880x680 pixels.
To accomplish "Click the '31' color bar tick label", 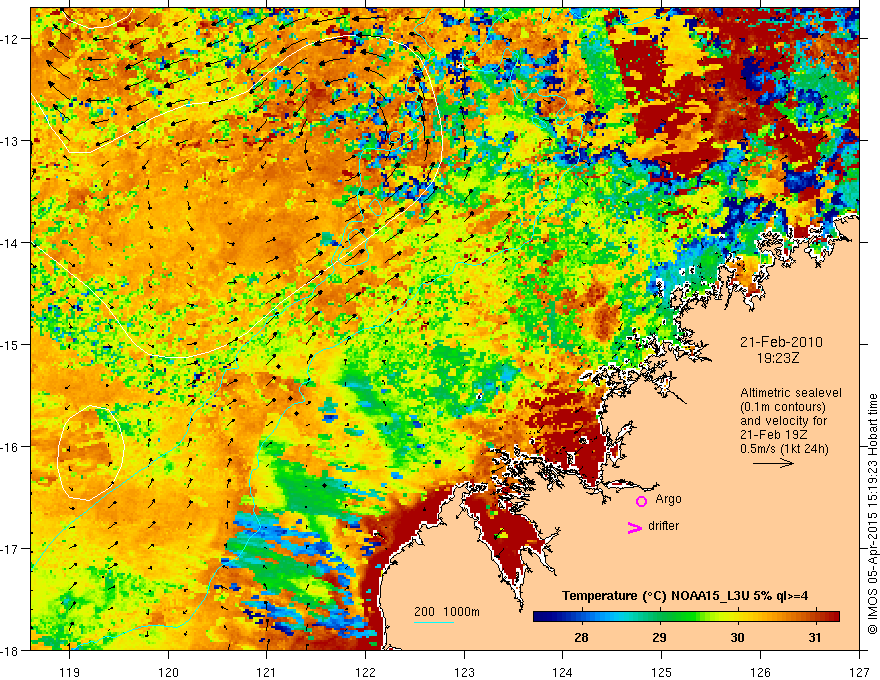I will click(815, 638).
